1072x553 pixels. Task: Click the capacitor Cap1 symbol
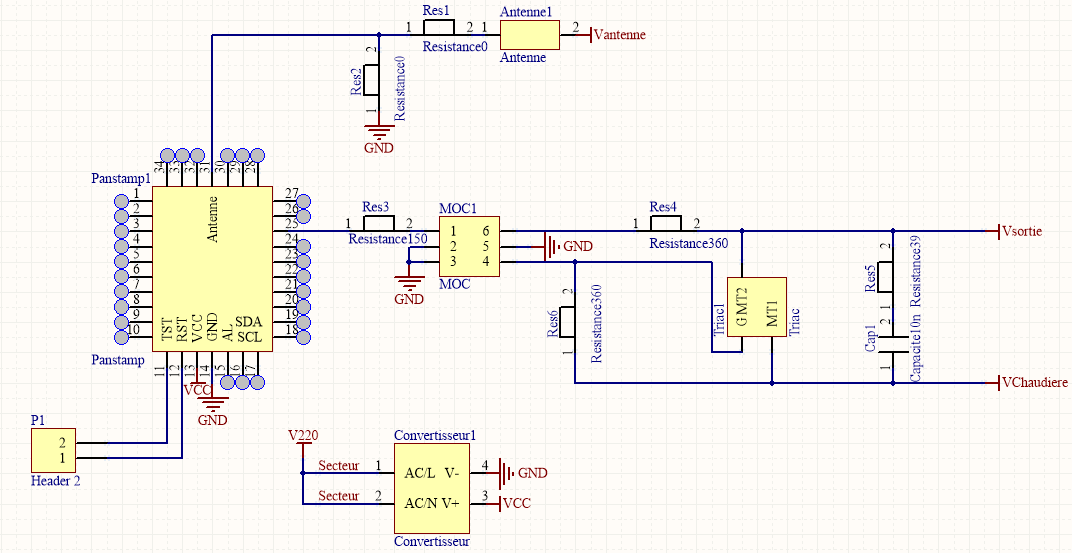click(x=892, y=345)
